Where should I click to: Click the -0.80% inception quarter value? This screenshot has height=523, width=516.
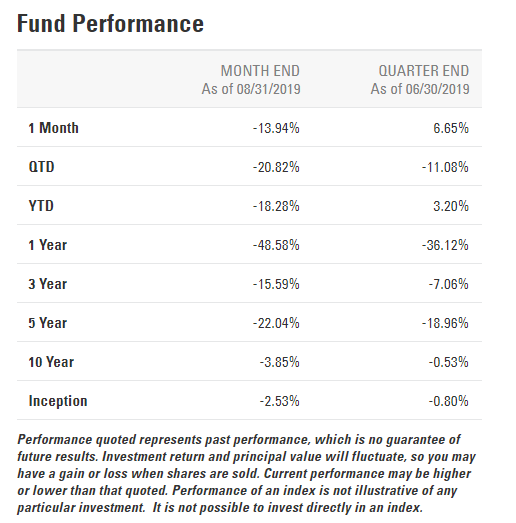tap(449, 401)
